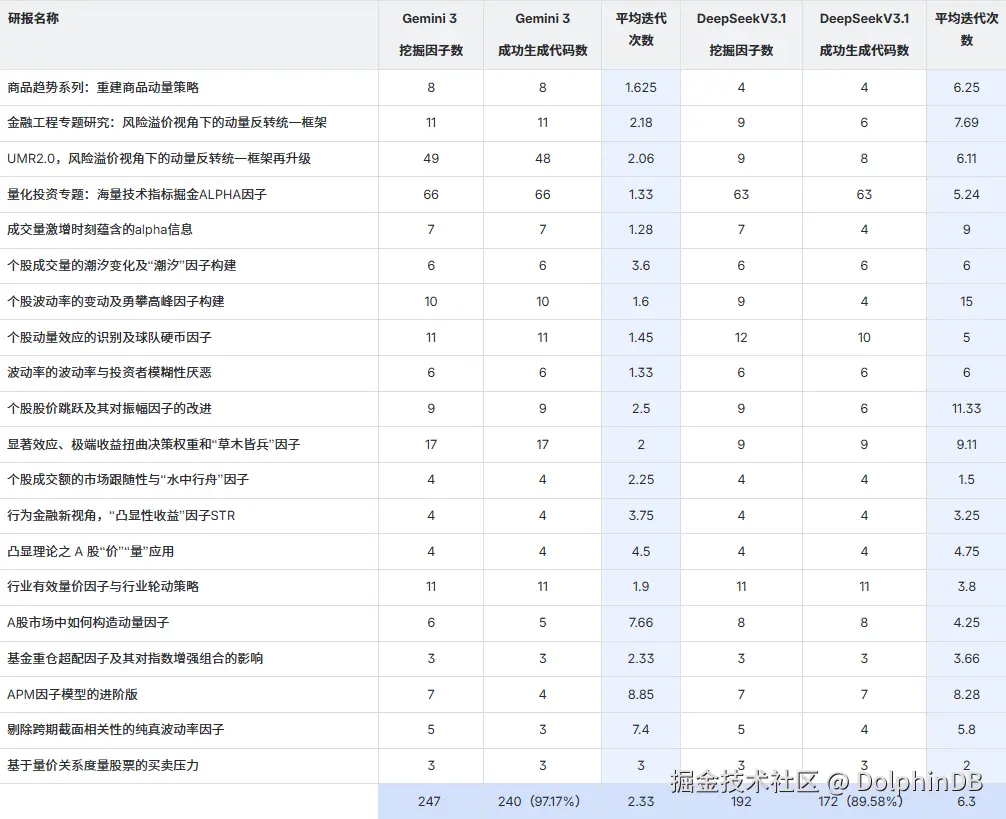Viewport: 1006px width, 819px height.
Task: Select row title 凸显理论之 A 股“价”“量”应用
Action: click(90, 552)
